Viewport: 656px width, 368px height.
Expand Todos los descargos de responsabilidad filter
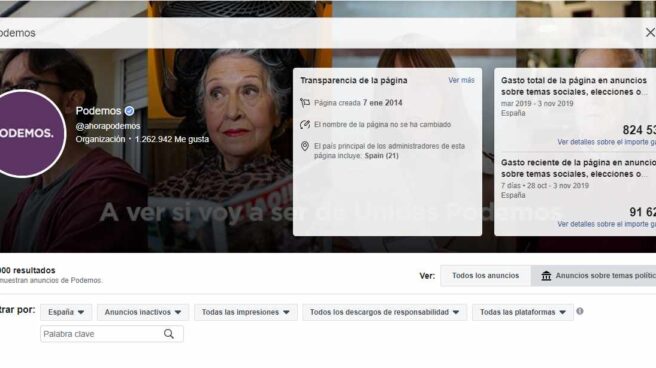[x=384, y=312]
